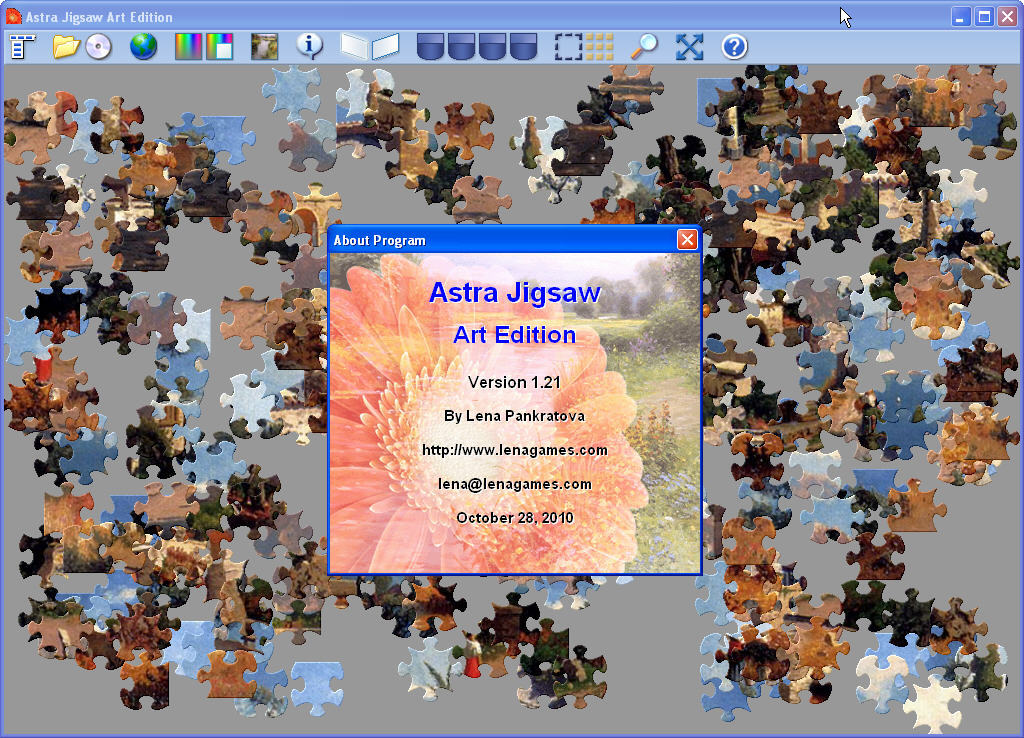Click the magnifying glass zoom icon
The image size is (1024, 738).
644,47
